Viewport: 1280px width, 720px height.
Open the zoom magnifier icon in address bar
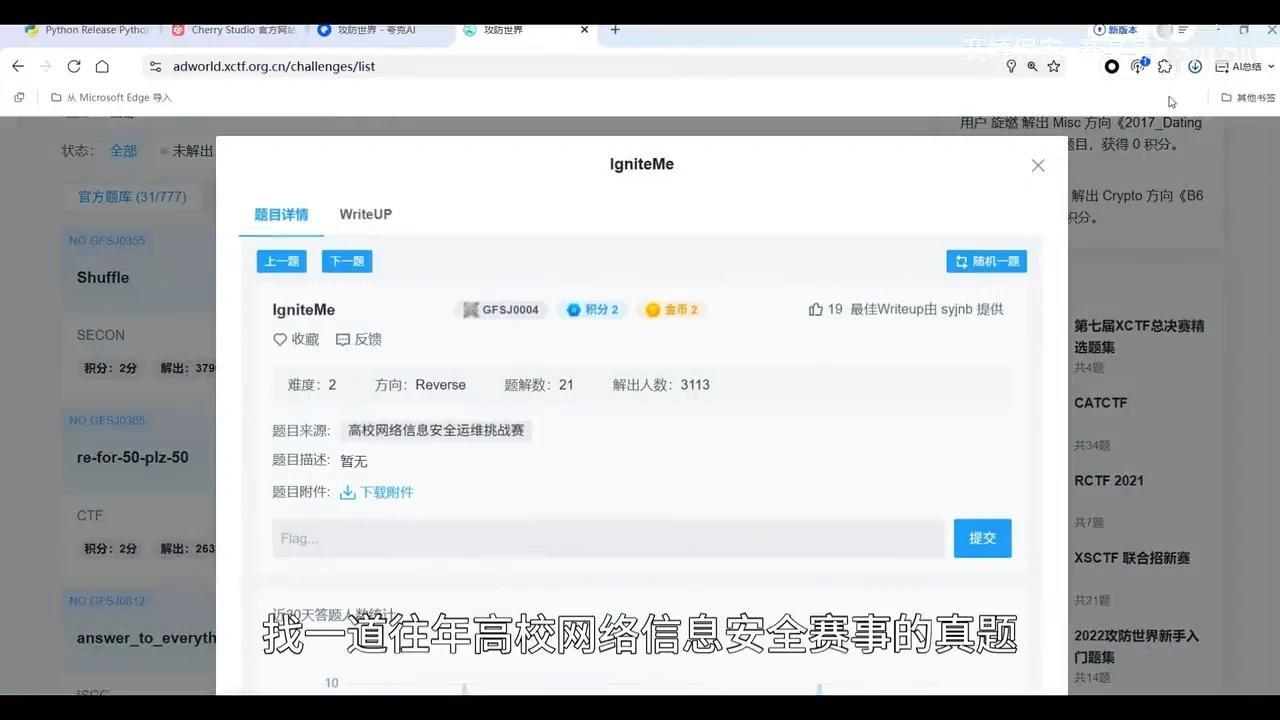tap(1032, 66)
